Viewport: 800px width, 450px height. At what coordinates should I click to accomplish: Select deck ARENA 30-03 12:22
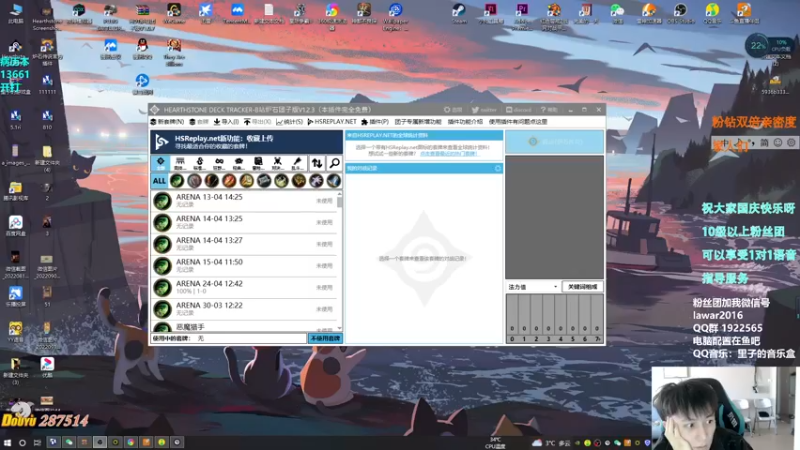point(244,309)
